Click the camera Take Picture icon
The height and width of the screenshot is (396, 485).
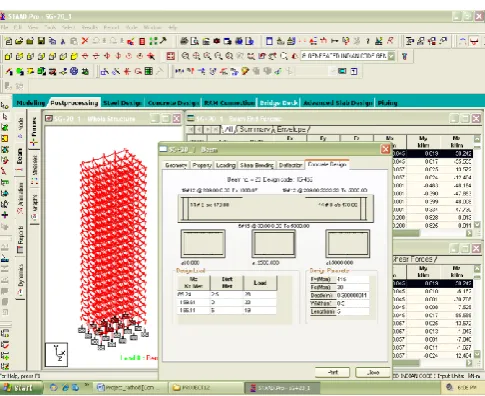[217, 41]
